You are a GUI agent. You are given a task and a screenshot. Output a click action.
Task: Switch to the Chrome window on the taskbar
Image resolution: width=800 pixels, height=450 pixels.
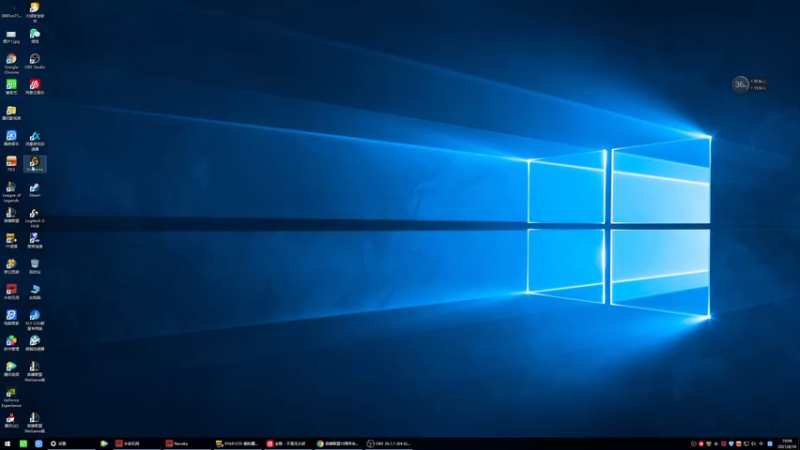pyautogui.click(x=338, y=444)
